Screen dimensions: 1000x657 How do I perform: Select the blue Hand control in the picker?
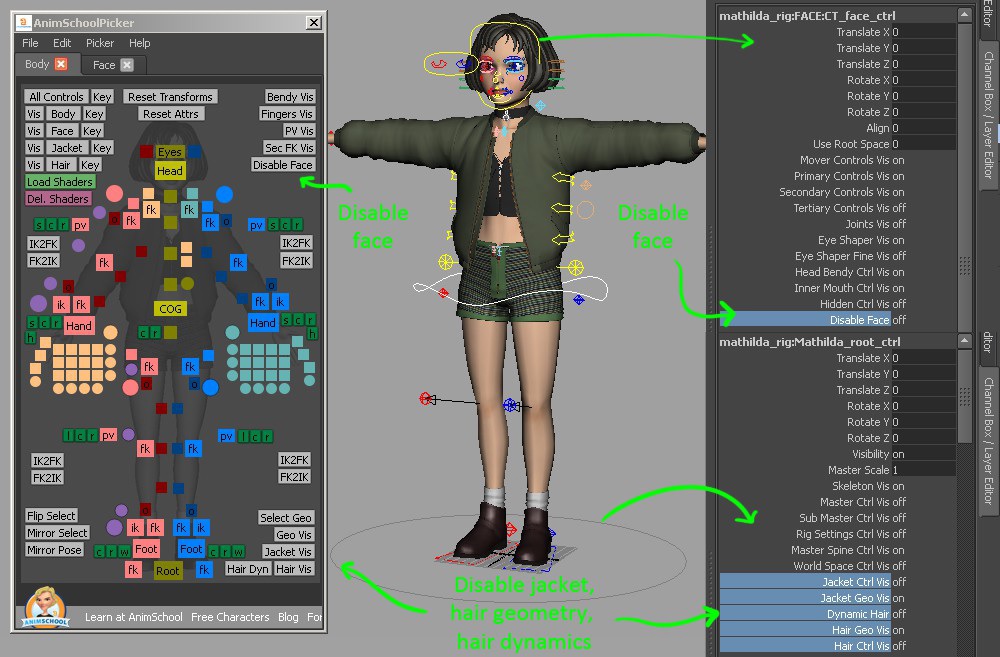pyautogui.click(x=263, y=322)
